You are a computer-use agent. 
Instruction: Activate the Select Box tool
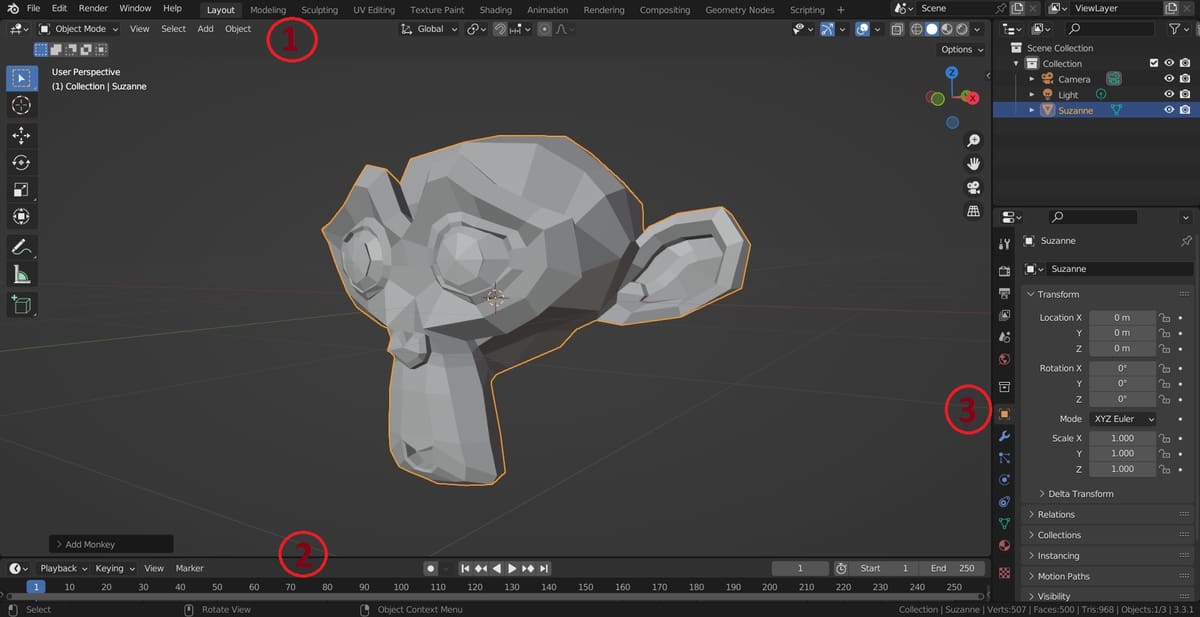click(21, 78)
